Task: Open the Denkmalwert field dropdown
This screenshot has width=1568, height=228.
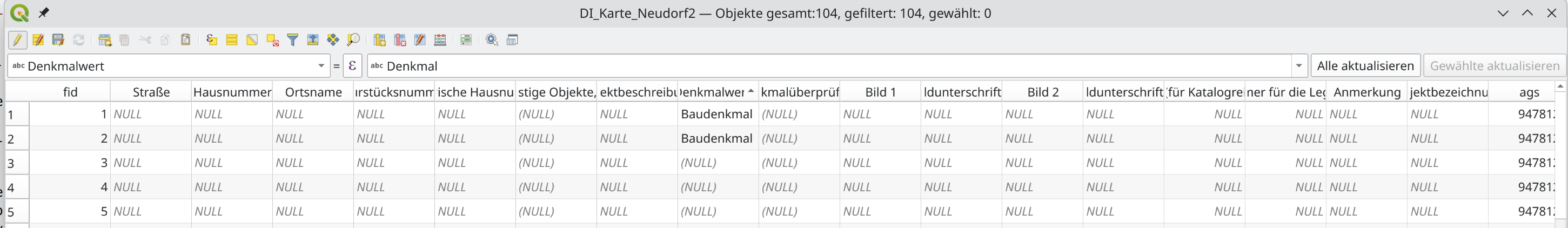Action: [x=321, y=66]
